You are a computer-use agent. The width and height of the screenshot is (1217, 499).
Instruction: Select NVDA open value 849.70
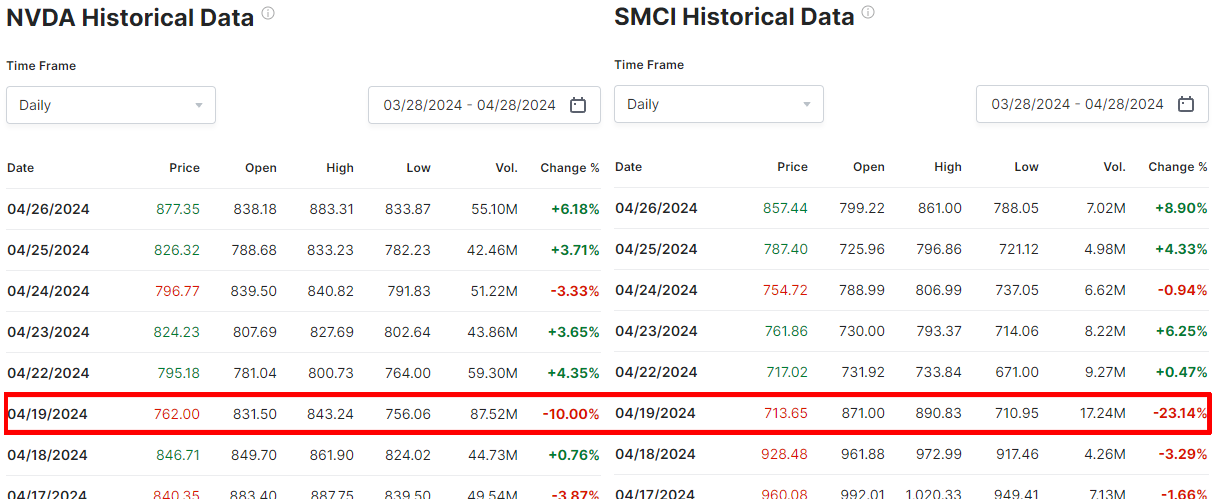click(254, 455)
